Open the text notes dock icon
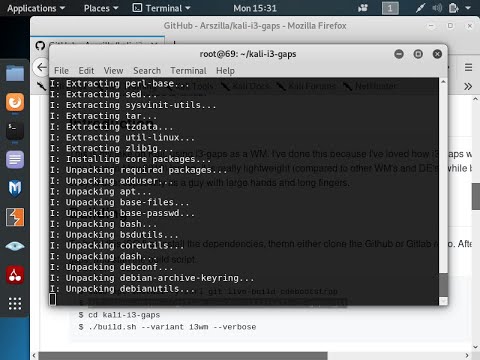The width and height of the screenshot is (480, 360). pyautogui.click(x=15, y=159)
